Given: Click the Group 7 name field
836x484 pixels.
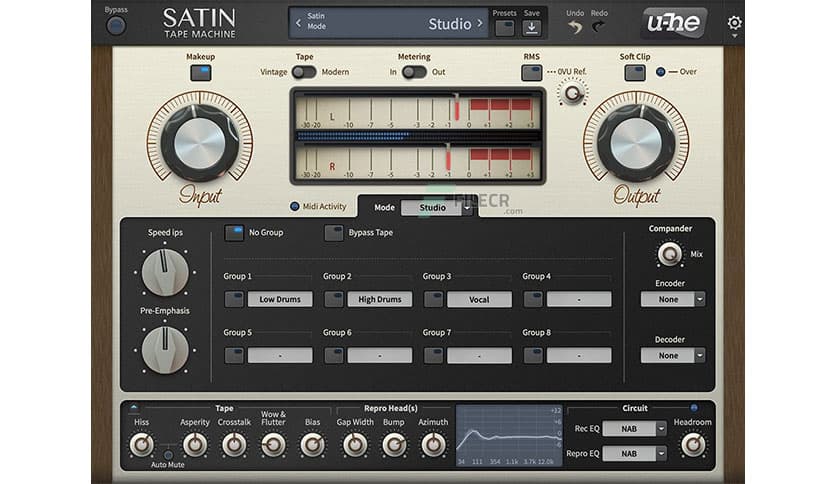Looking at the screenshot, I should [479, 356].
